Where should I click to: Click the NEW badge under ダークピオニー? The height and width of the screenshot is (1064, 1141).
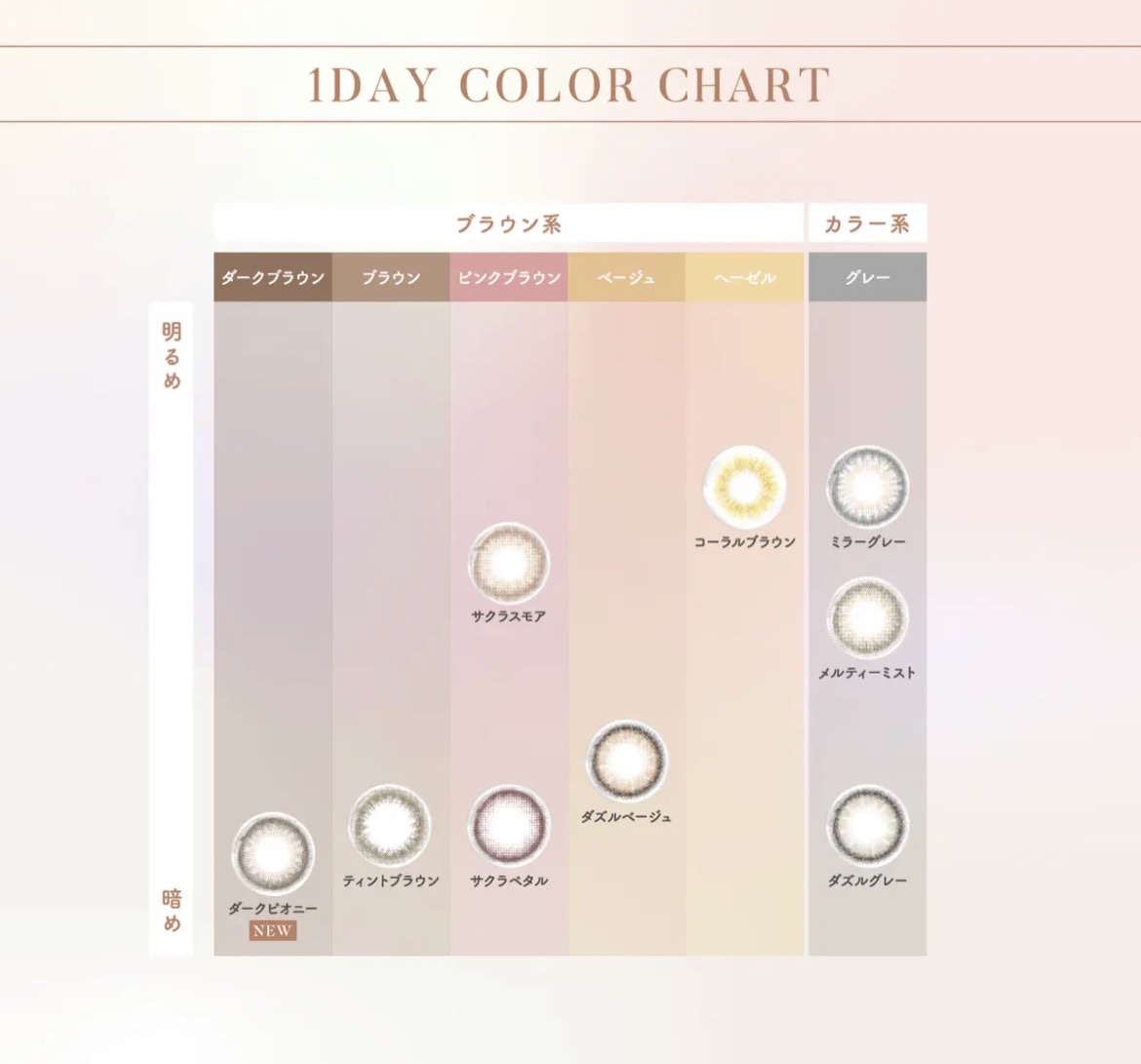click(272, 930)
